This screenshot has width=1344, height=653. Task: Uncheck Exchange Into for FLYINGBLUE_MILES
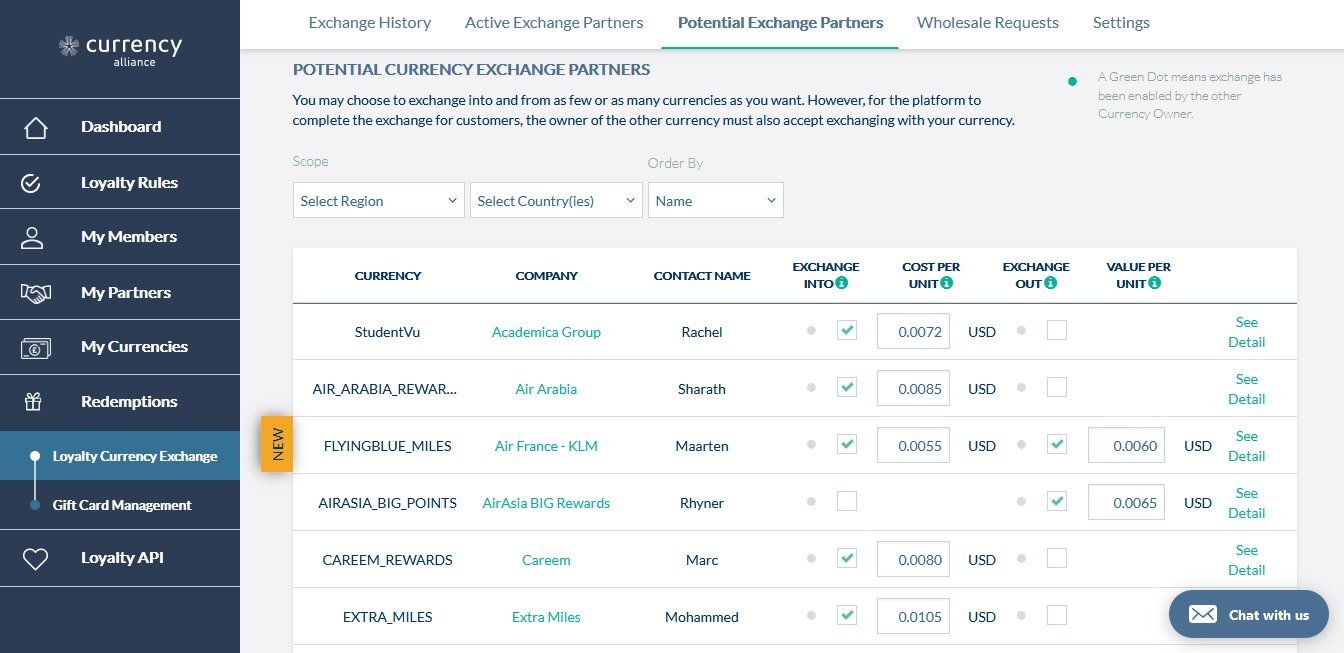pyautogui.click(x=847, y=444)
